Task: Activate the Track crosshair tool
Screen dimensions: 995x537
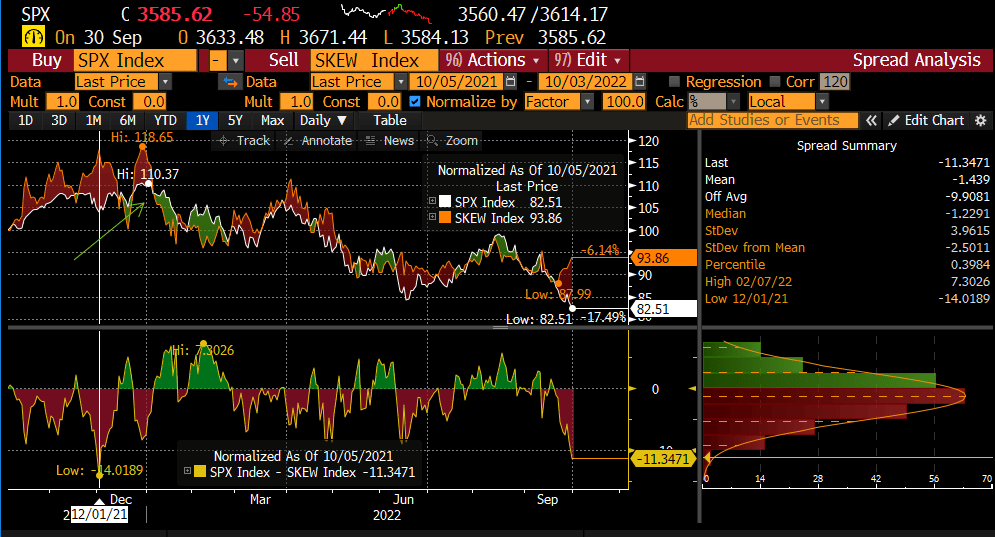Action: click(x=244, y=141)
